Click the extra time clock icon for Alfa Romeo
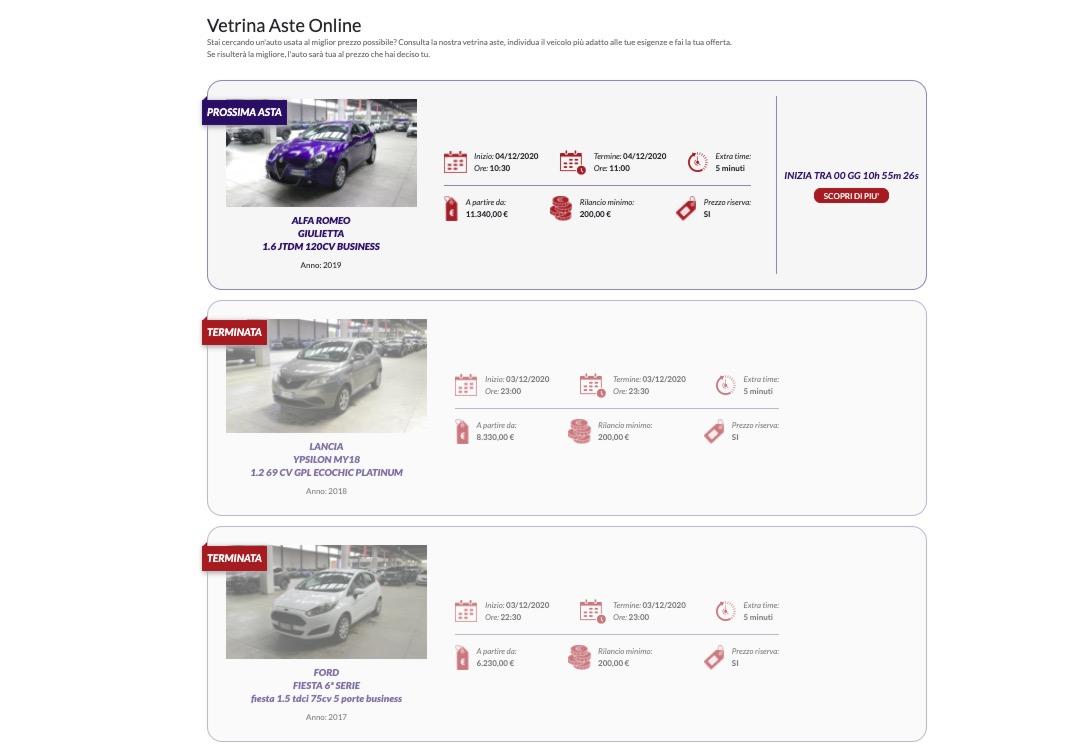1070x748 pixels. click(697, 162)
